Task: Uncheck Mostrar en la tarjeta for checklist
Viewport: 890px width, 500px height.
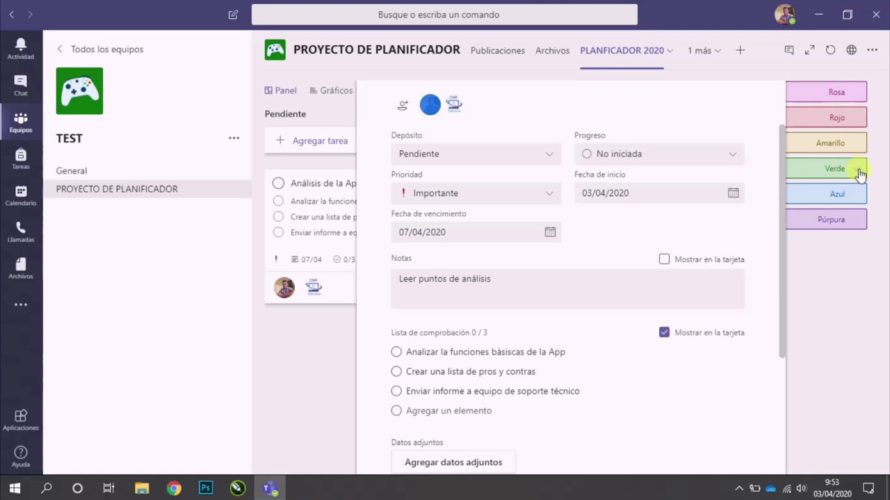Action: (664, 332)
